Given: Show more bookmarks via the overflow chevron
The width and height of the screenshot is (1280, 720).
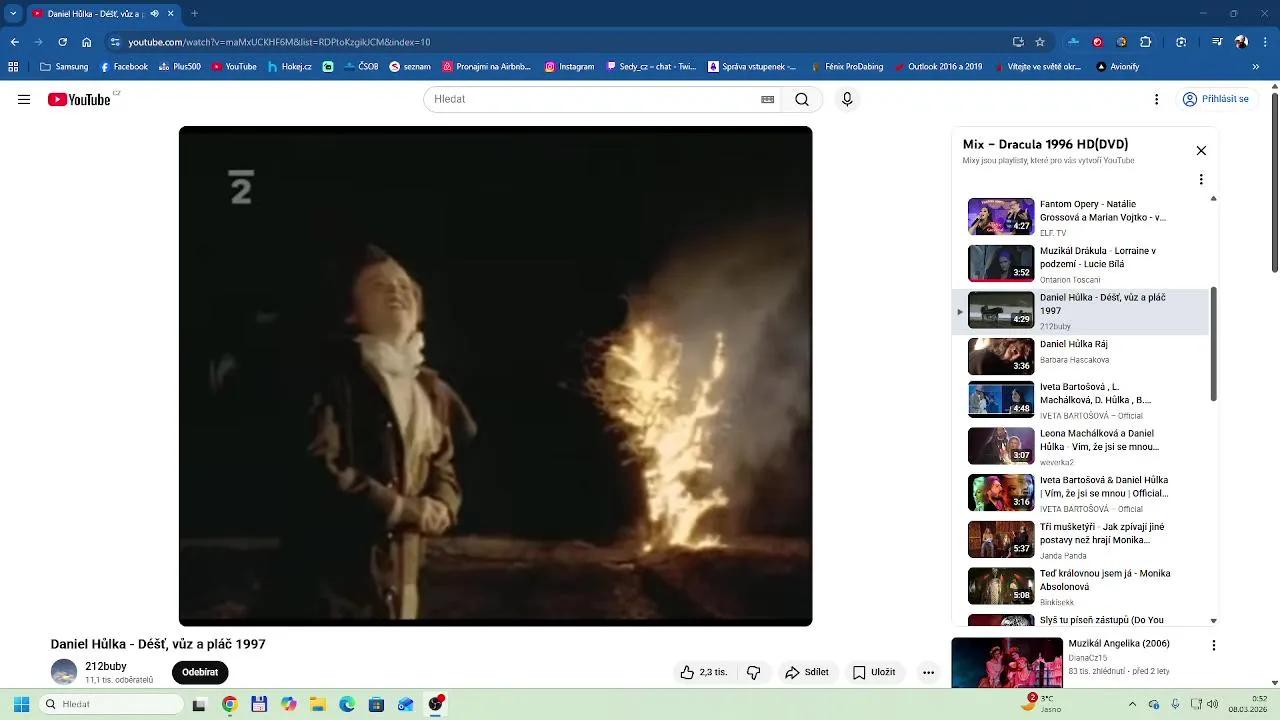Looking at the screenshot, I should coord(1256,67).
